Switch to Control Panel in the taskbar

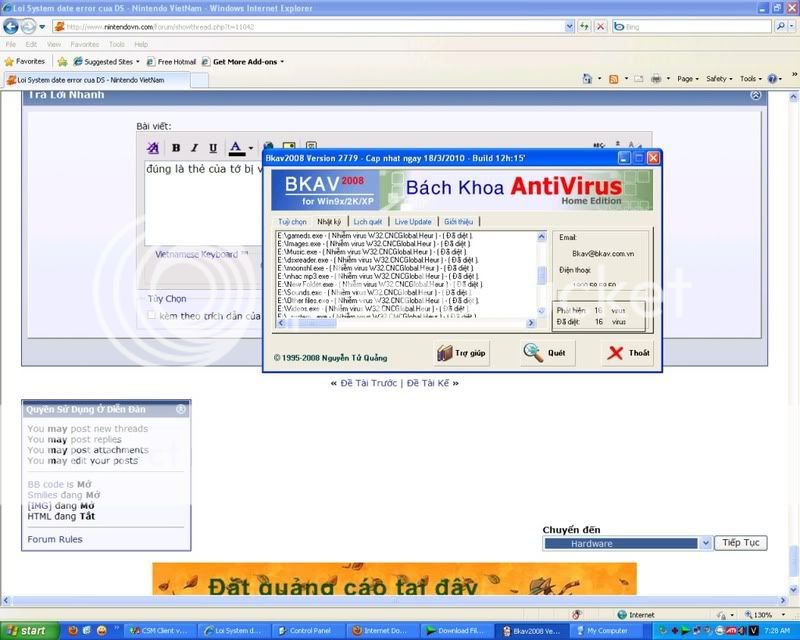(308, 631)
